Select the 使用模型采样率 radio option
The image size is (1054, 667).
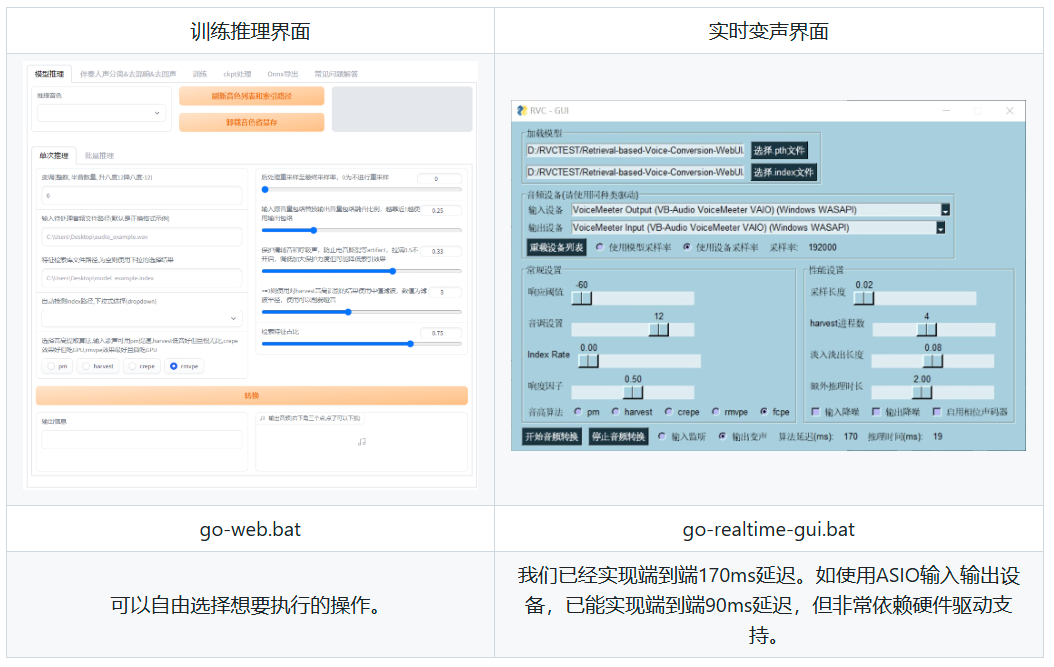600,247
